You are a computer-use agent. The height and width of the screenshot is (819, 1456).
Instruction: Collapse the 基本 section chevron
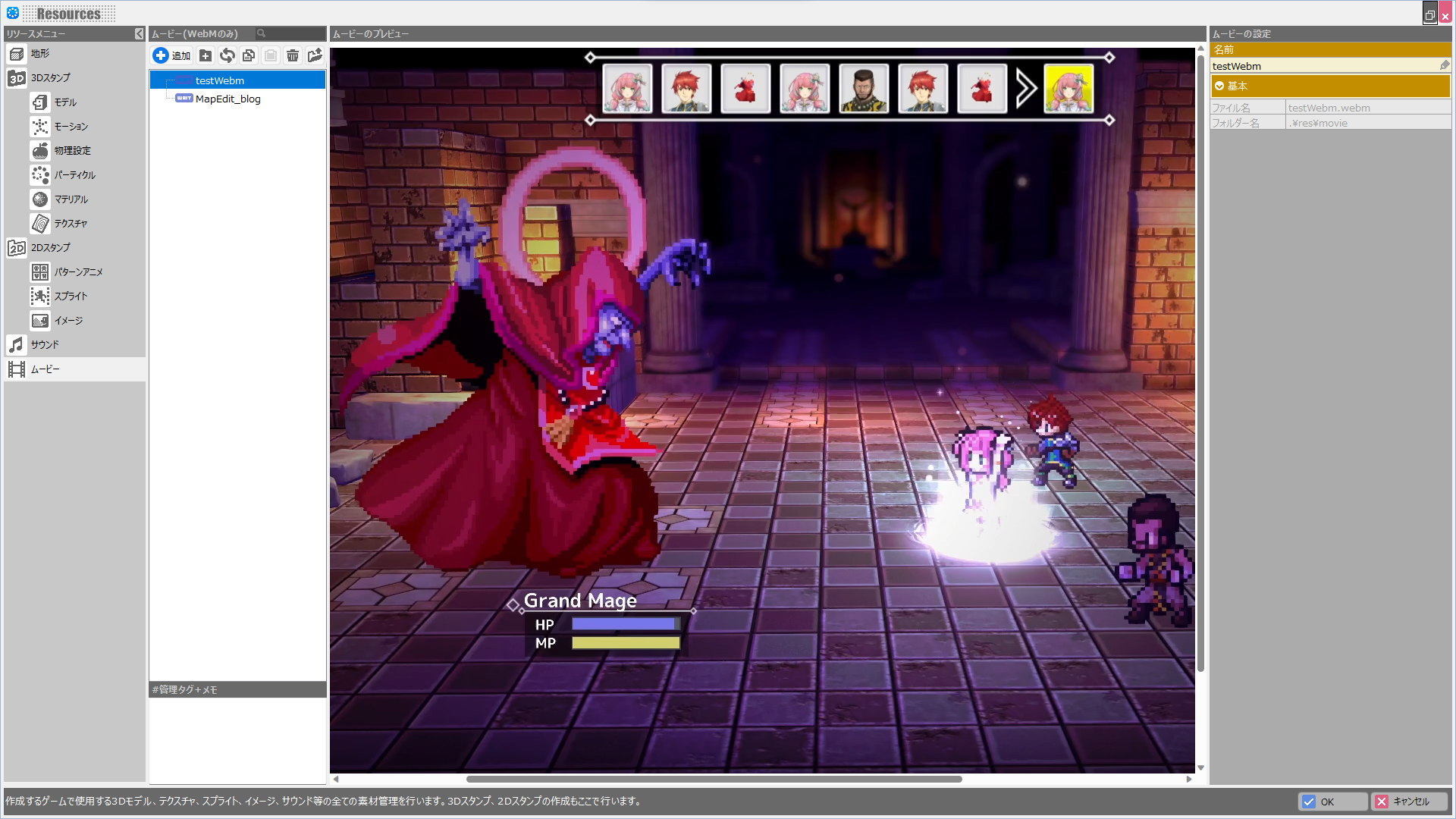pos(1219,86)
